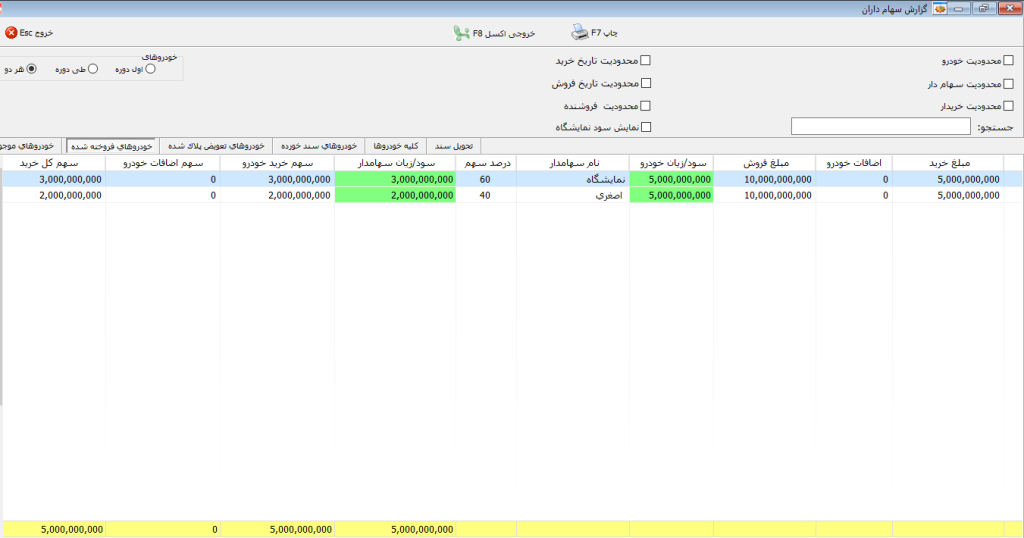
Task: Click سود/زیان خودرو cell in نمایشگاه row
Action: coord(671,179)
